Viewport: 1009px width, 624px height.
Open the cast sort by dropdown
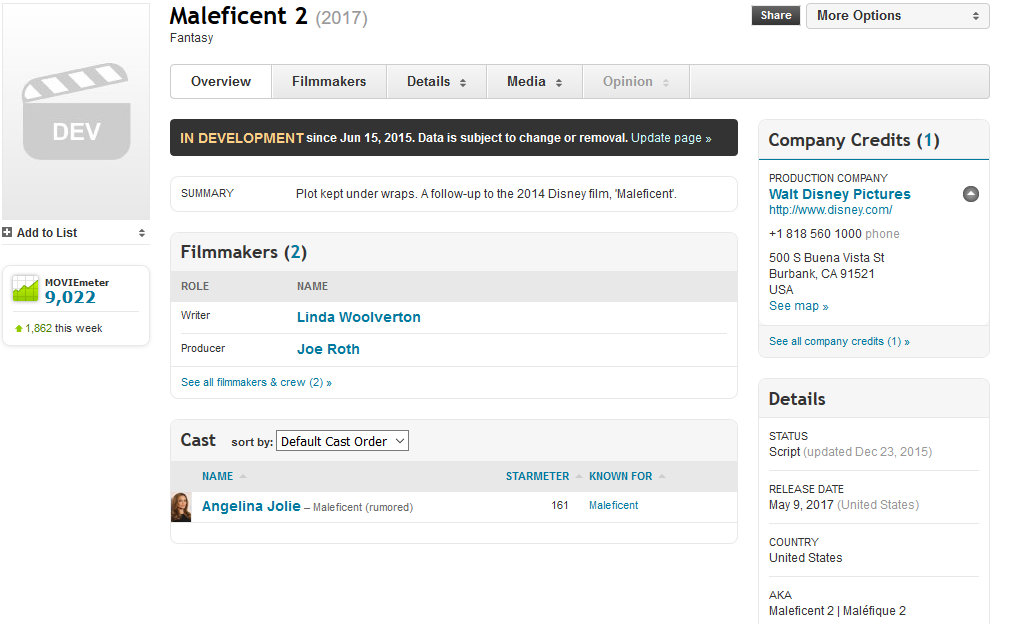pyautogui.click(x=342, y=441)
